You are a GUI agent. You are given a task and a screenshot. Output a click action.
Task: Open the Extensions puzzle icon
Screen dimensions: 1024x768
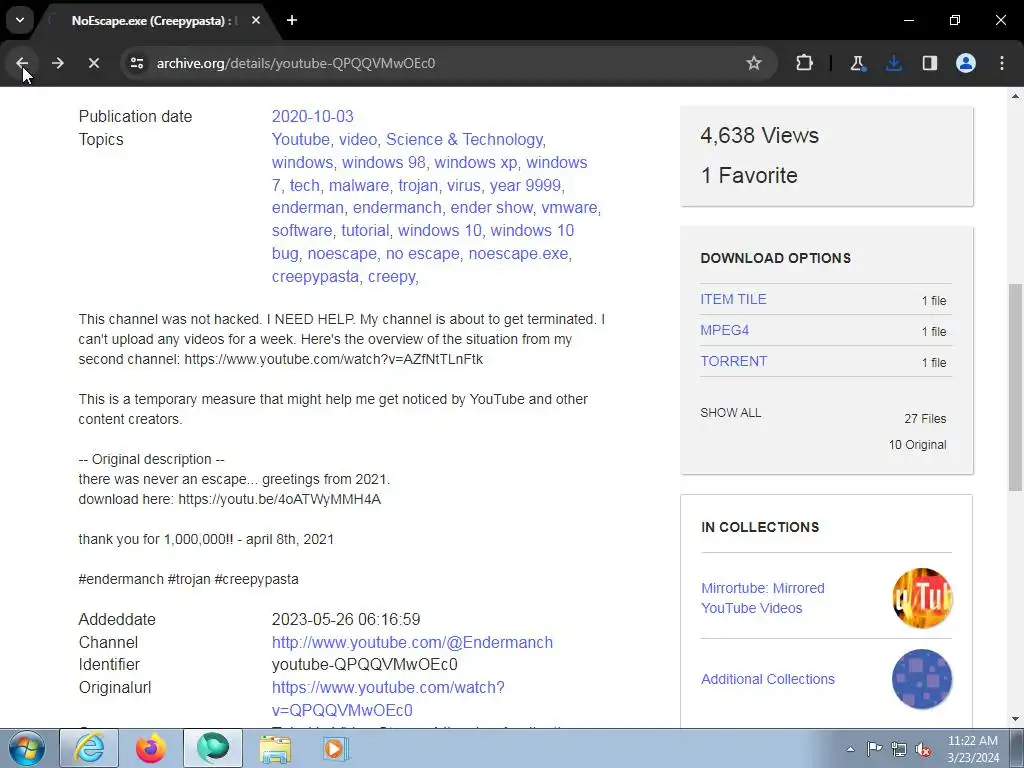point(805,63)
